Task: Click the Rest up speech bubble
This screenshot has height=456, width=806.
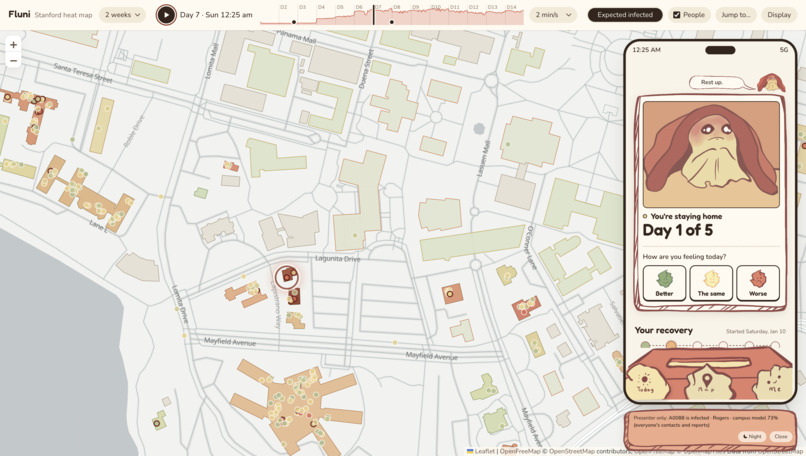Action: pos(716,82)
